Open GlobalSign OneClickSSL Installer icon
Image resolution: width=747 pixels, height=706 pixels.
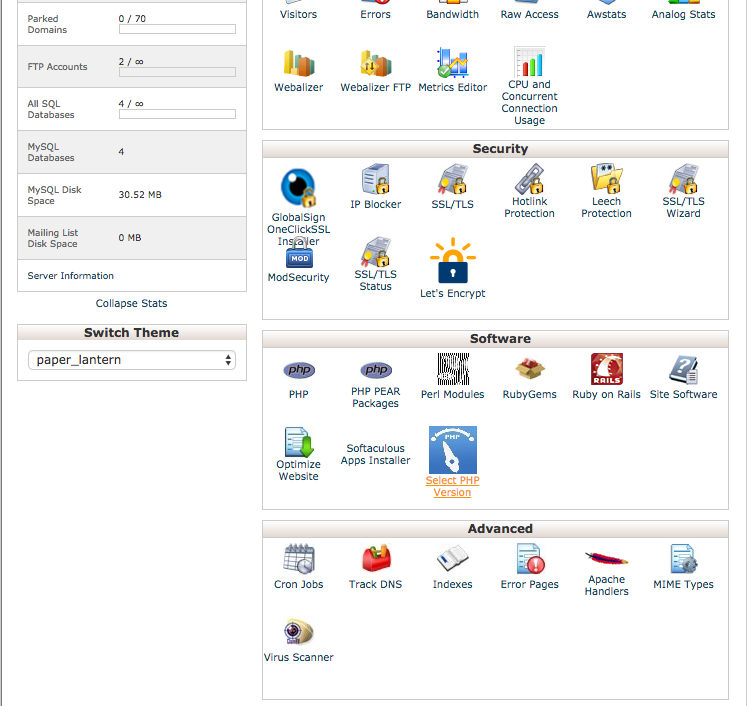tap(299, 187)
